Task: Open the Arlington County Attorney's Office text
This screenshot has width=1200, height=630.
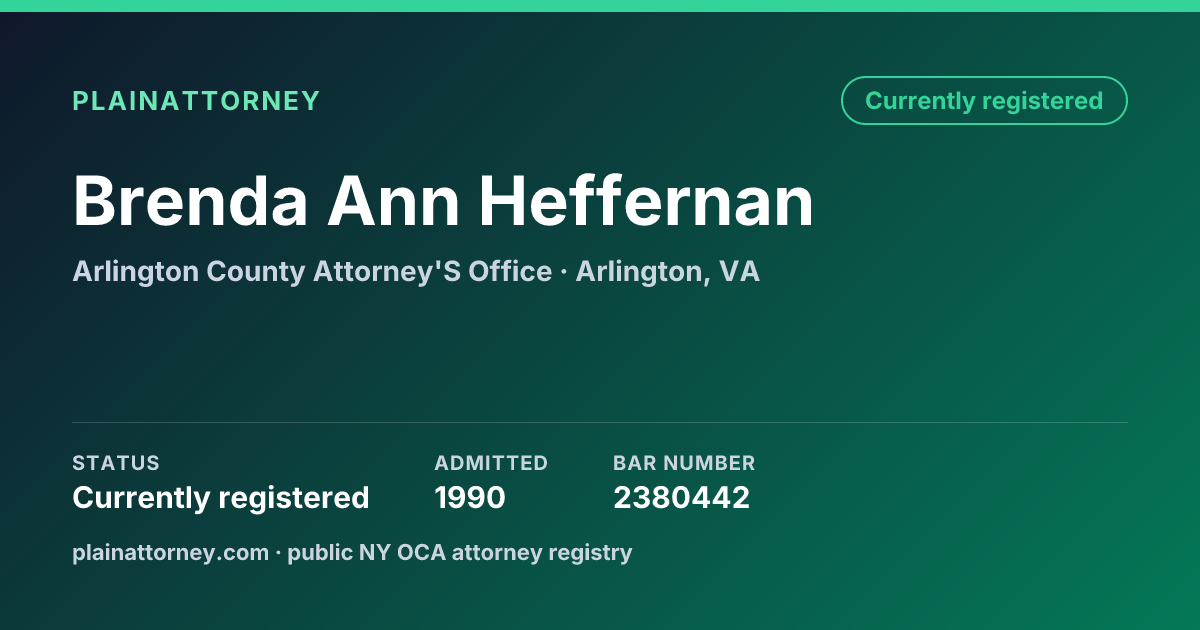Action: coord(312,271)
